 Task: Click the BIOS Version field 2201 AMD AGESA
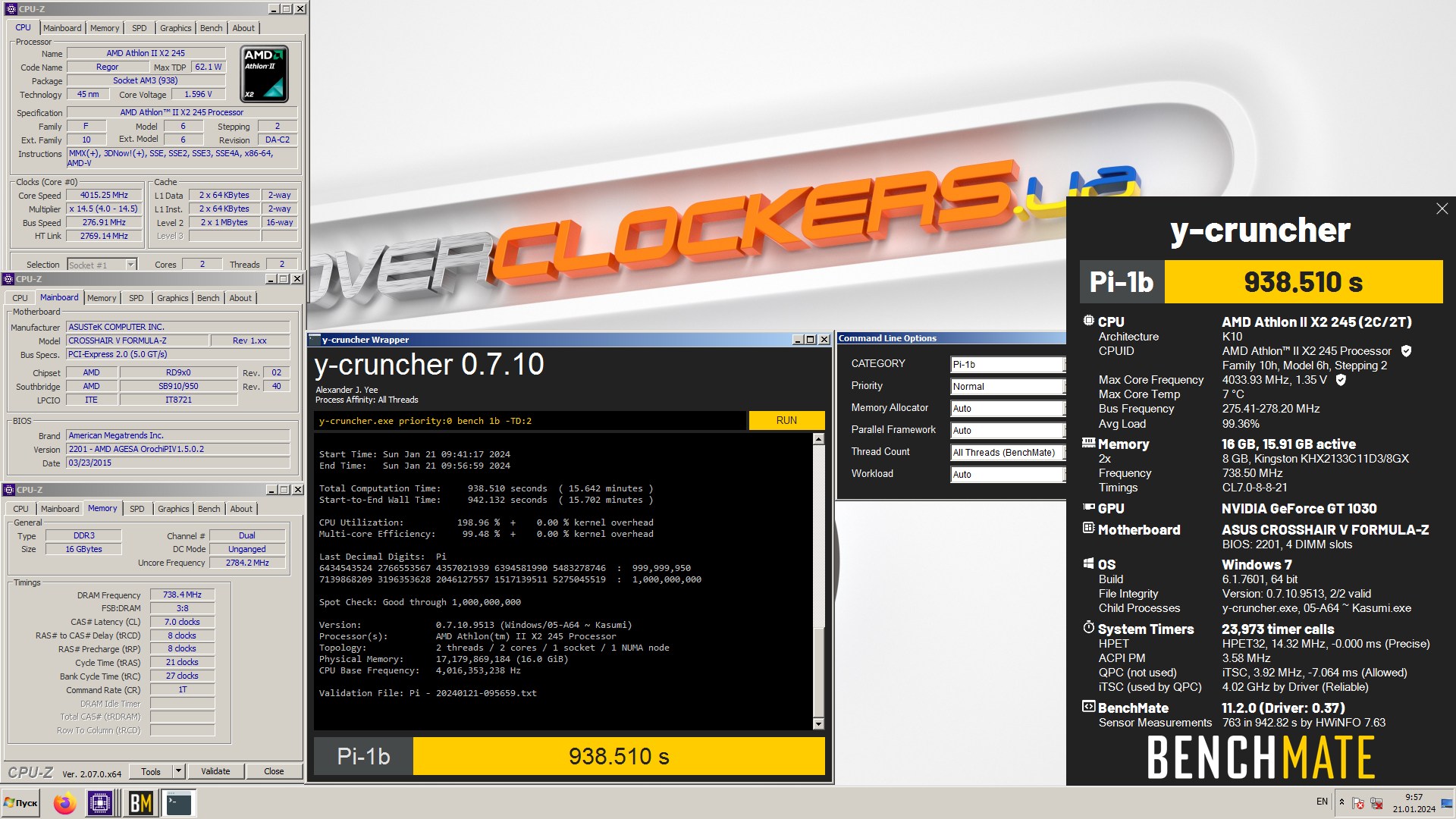point(178,449)
